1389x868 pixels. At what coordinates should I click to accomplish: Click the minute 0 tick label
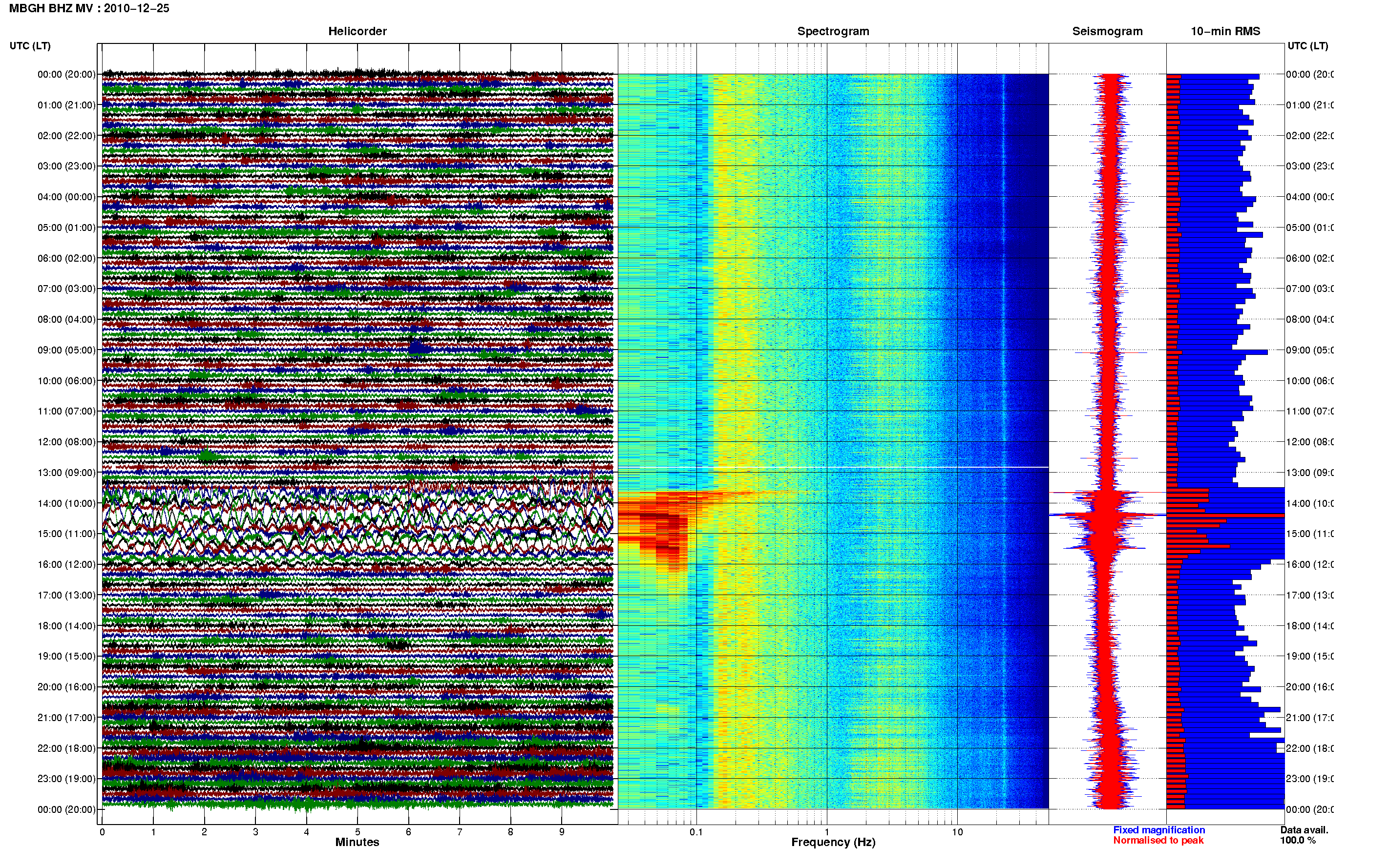click(102, 832)
